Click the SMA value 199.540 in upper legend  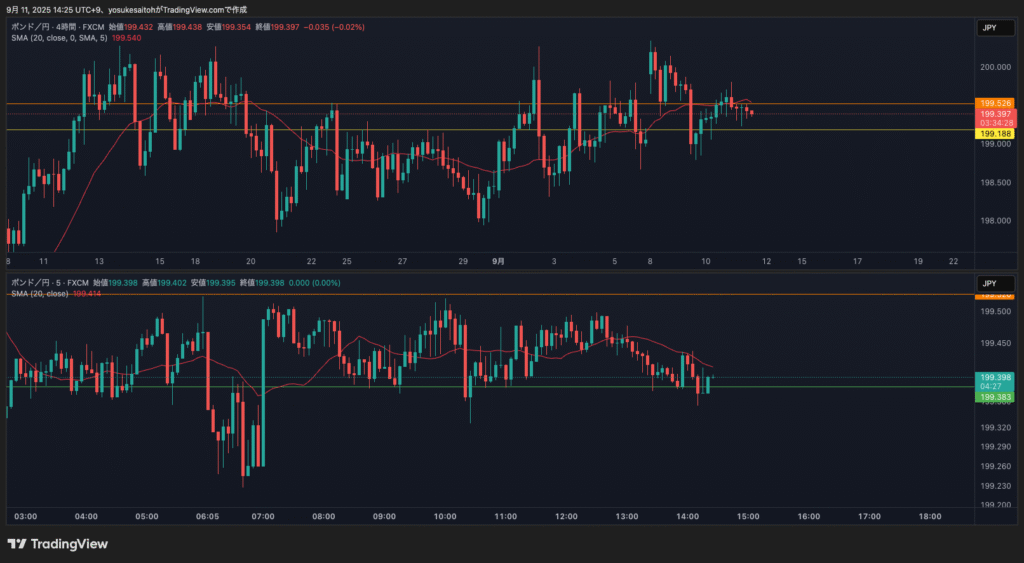(x=128, y=38)
